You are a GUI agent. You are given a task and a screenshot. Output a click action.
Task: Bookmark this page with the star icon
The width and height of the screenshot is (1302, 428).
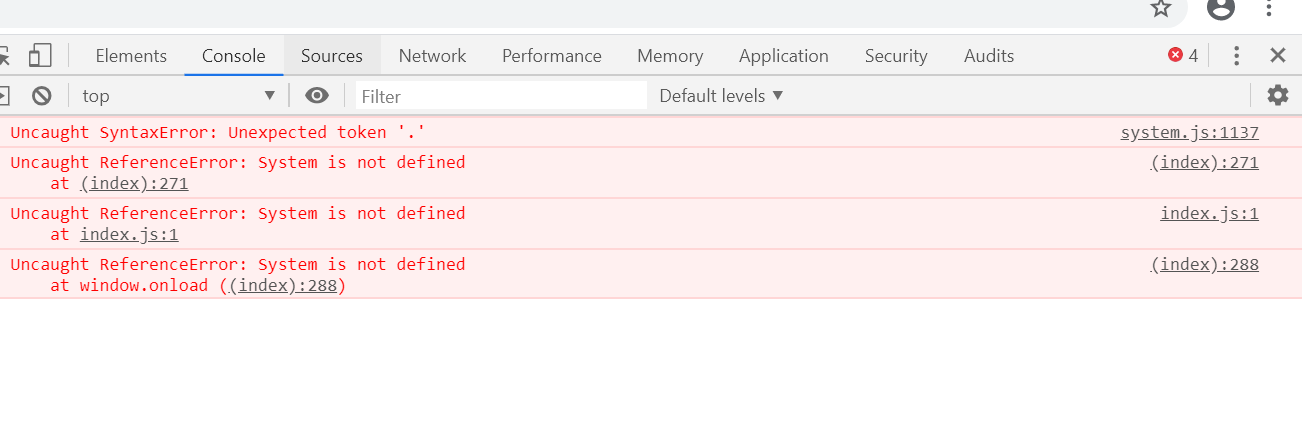(1160, 8)
